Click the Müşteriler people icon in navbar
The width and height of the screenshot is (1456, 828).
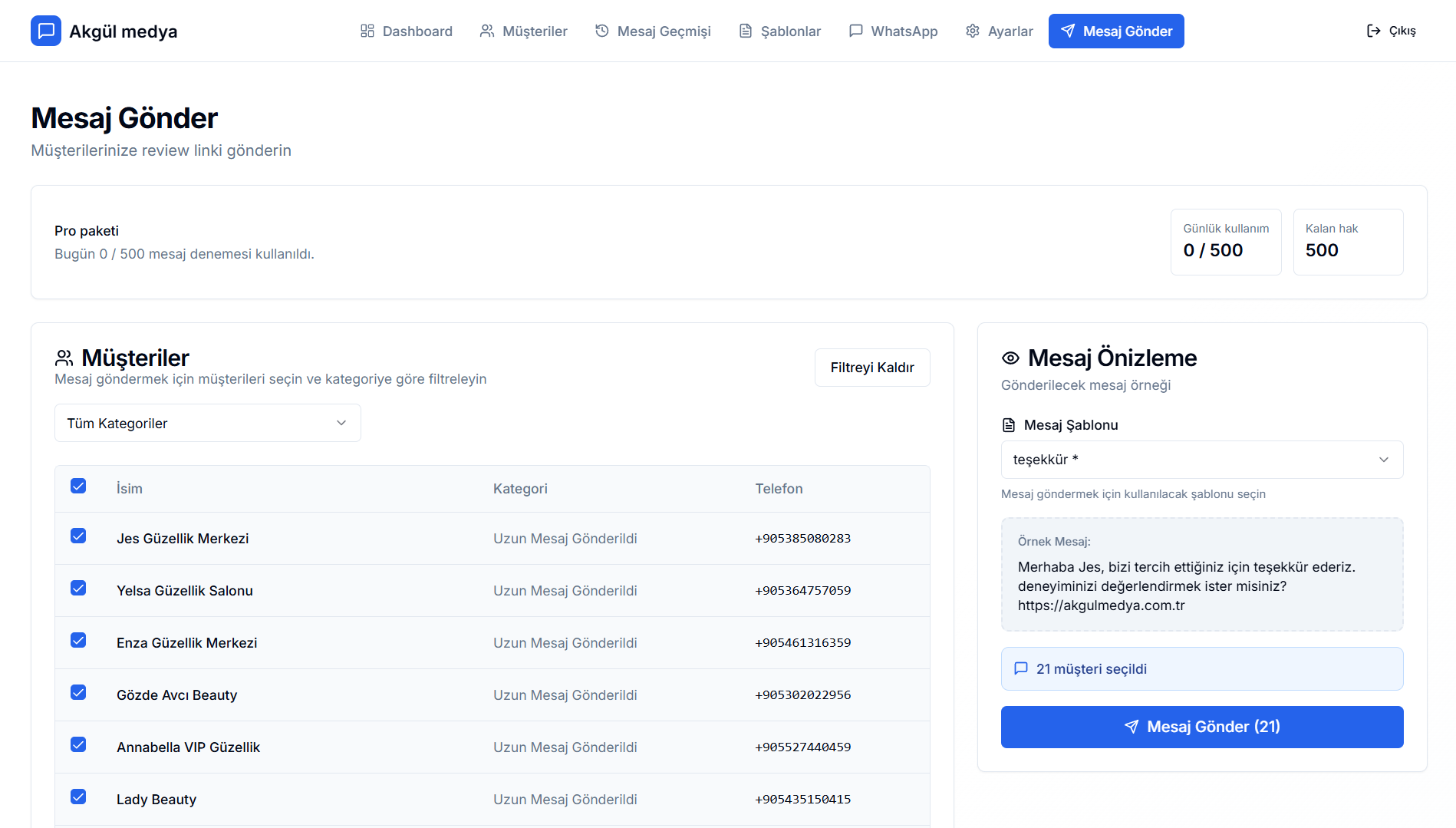487,31
